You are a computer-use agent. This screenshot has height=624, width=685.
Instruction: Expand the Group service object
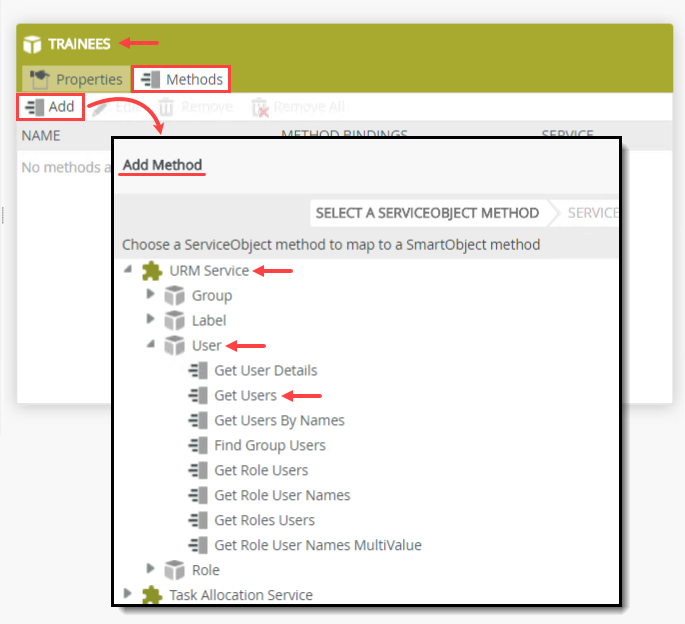(150, 294)
